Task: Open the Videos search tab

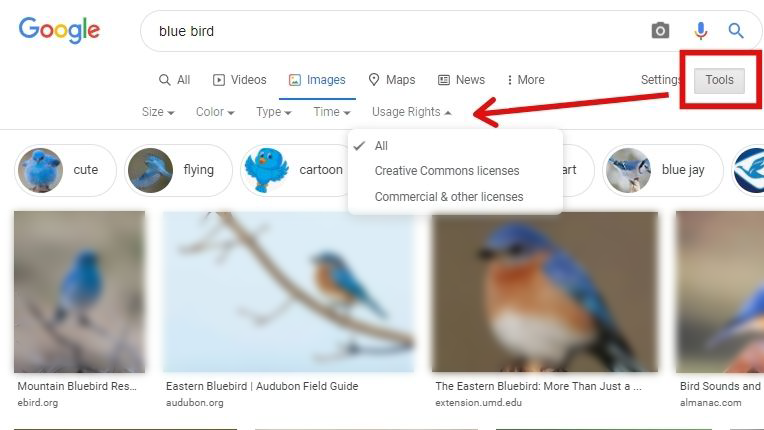Action: coord(240,80)
